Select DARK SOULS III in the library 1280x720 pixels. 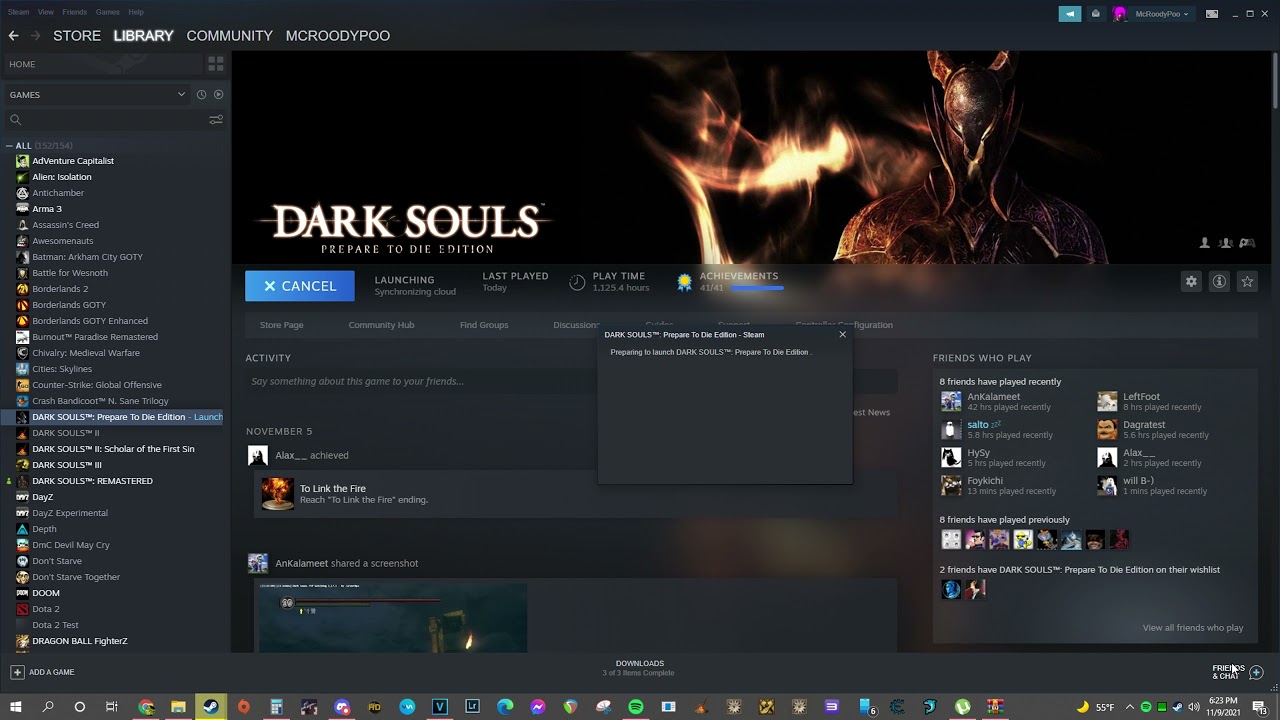pyautogui.click(x=67, y=465)
